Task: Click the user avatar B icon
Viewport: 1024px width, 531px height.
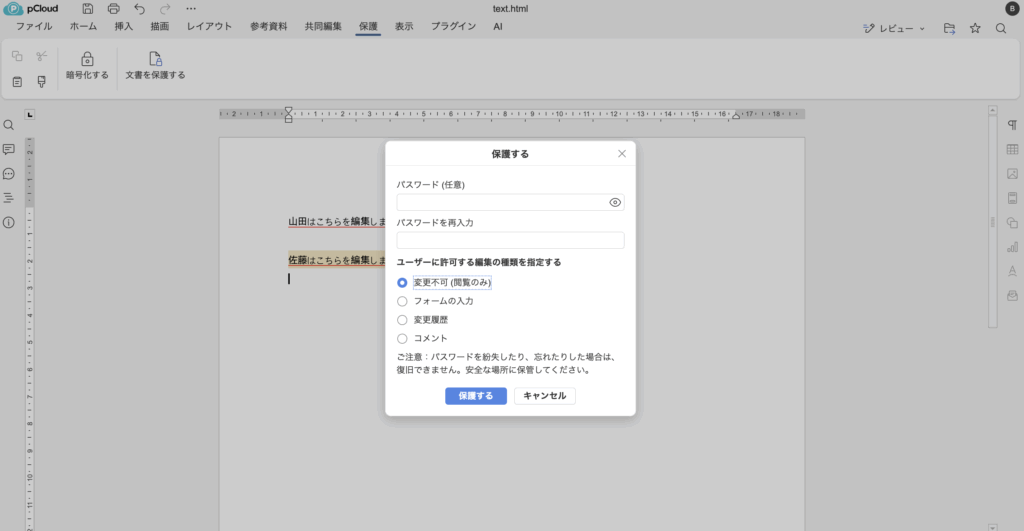Action: coord(1012,8)
